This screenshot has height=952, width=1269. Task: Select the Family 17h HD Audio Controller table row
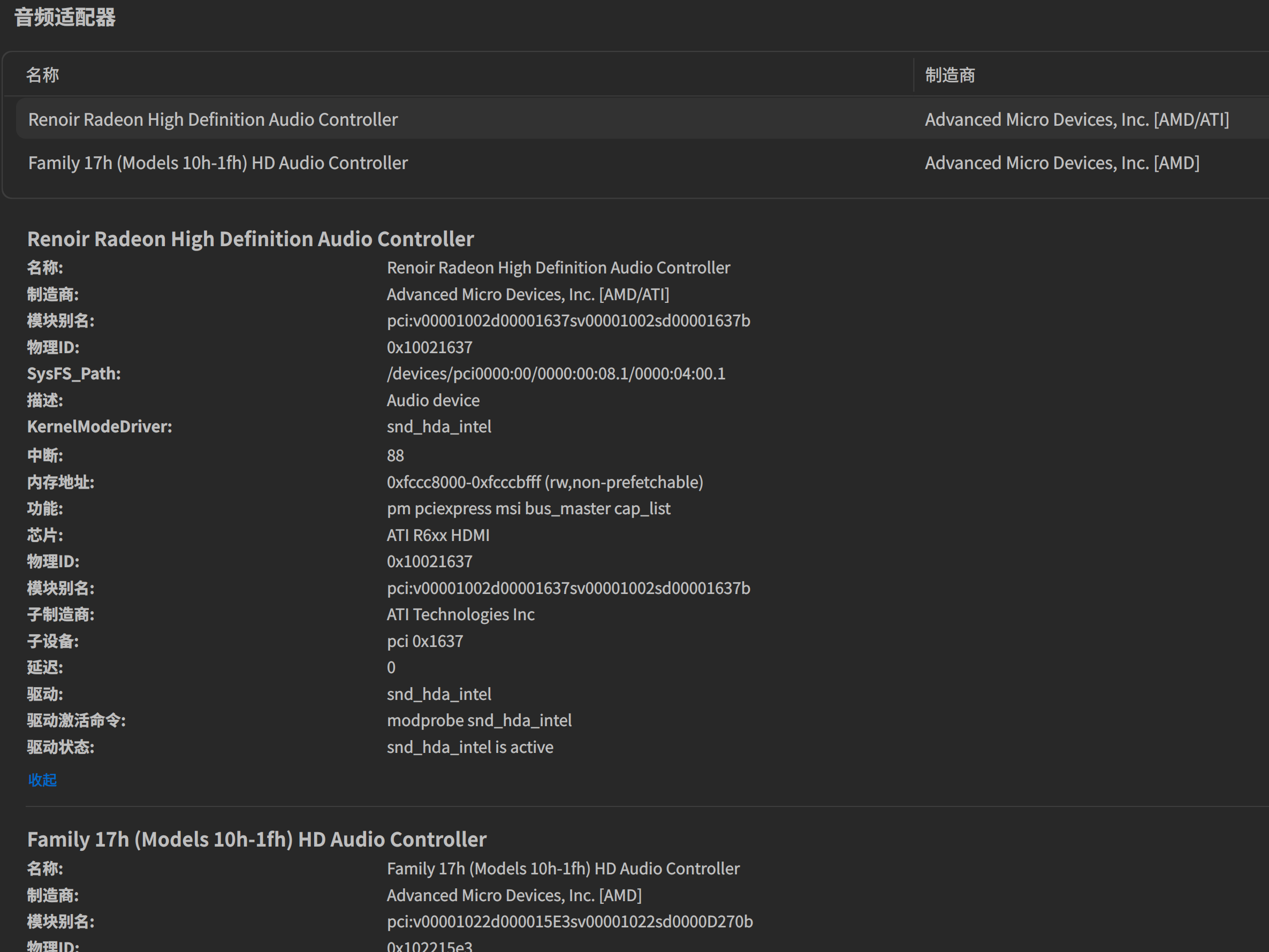click(x=218, y=163)
